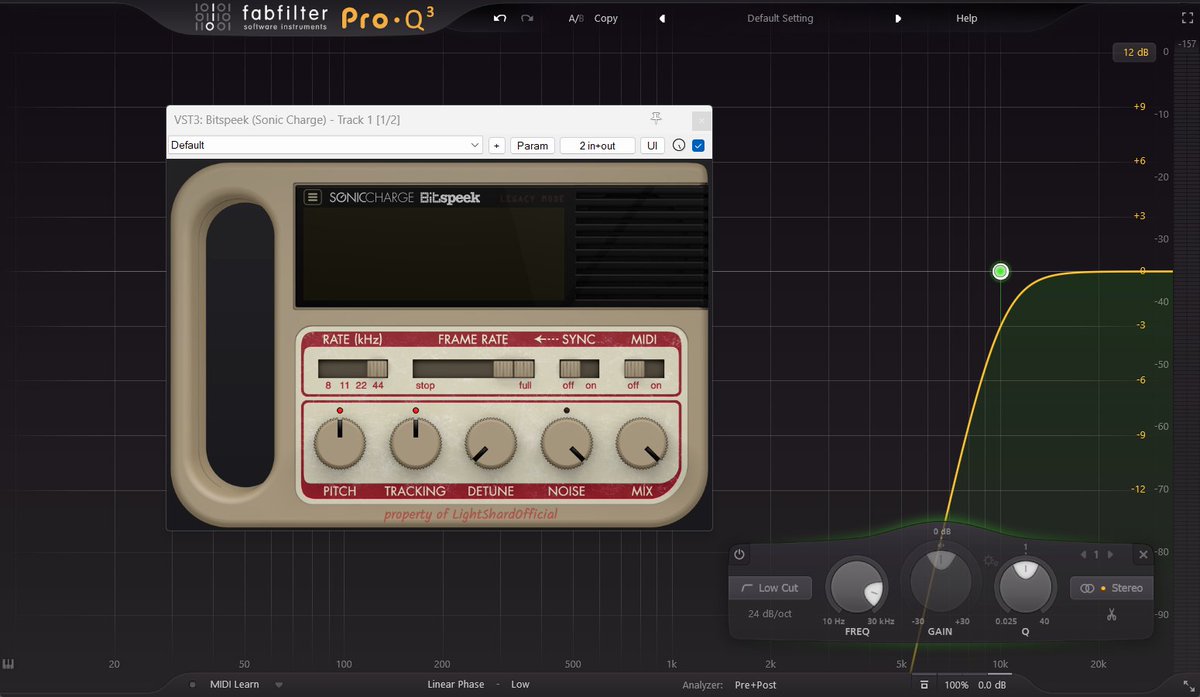Click the GAIN knob
The height and width of the screenshot is (697, 1200).
coord(939,581)
